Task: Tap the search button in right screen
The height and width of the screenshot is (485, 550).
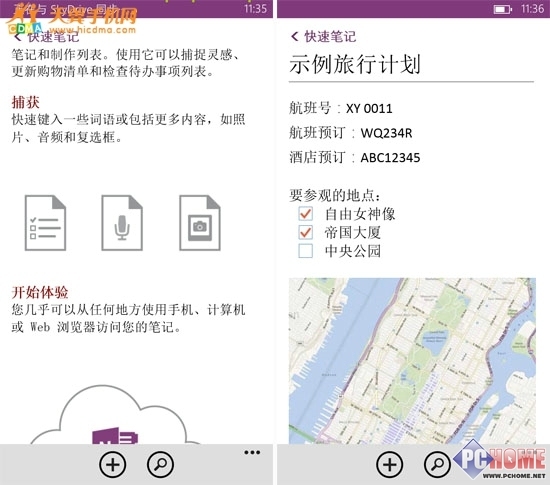Action: coord(437,464)
